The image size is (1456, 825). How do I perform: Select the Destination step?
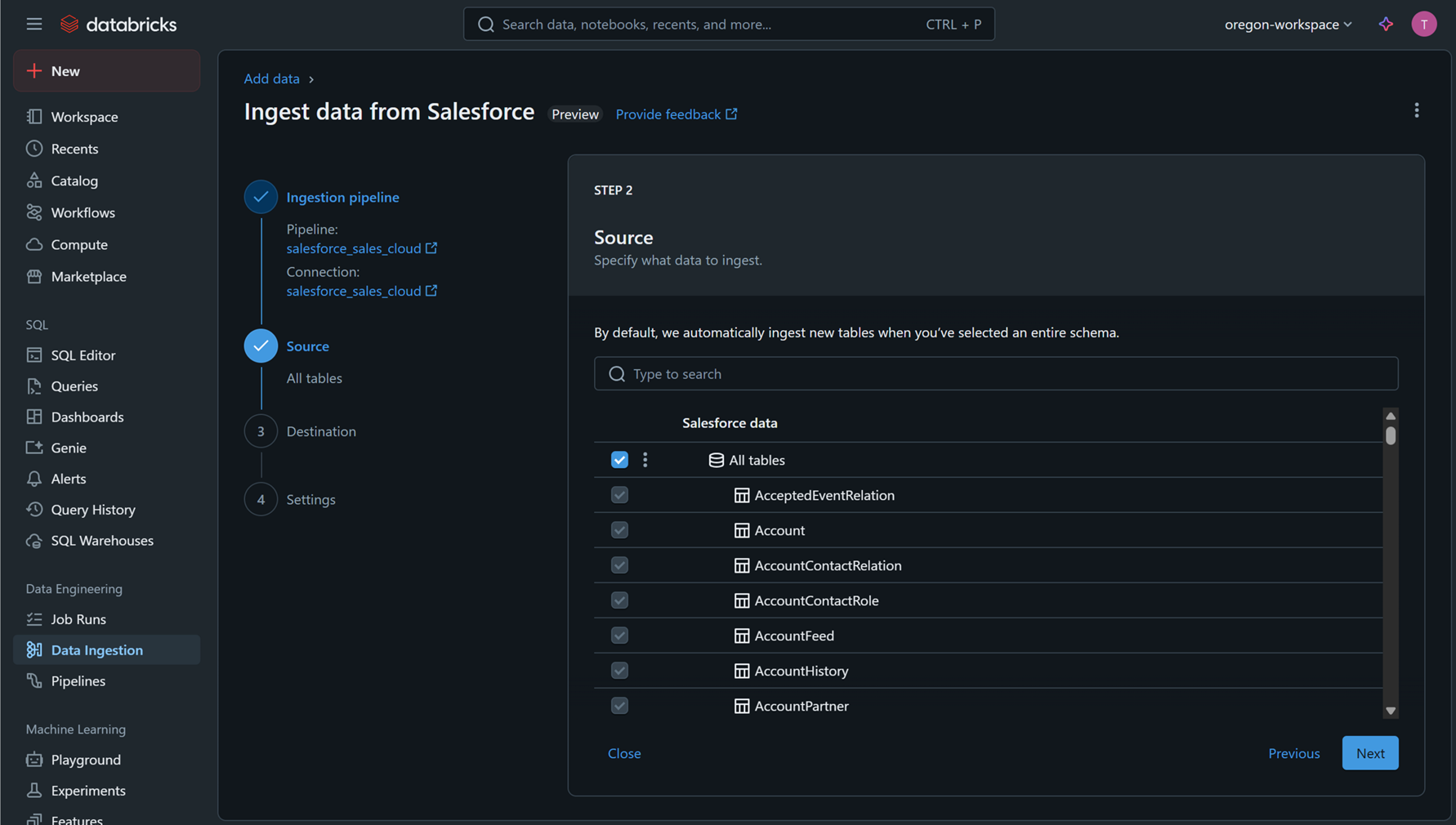pyautogui.click(x=321, y=431)
